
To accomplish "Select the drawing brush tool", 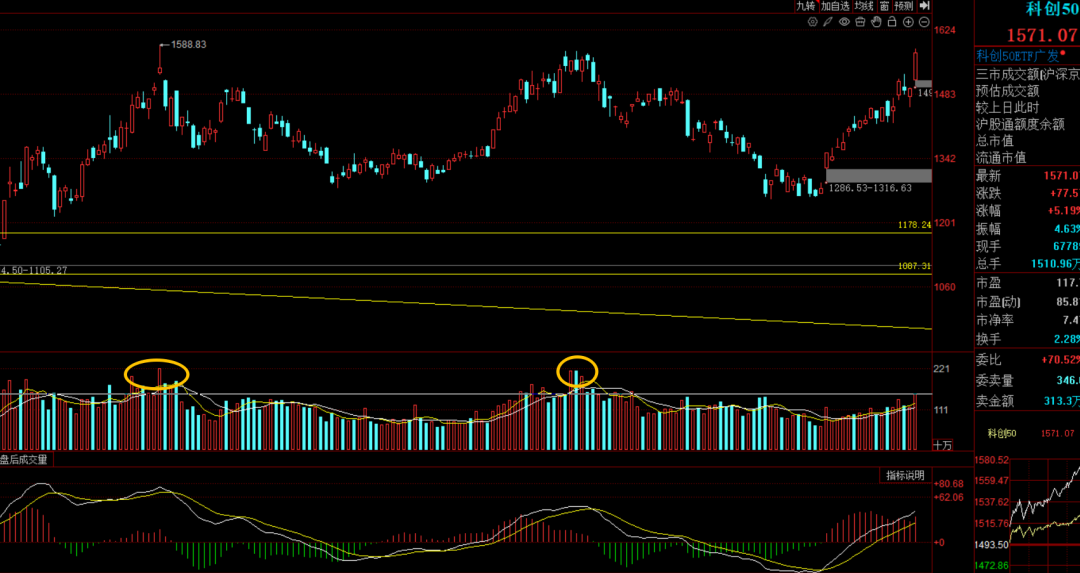I will [828, 22].
